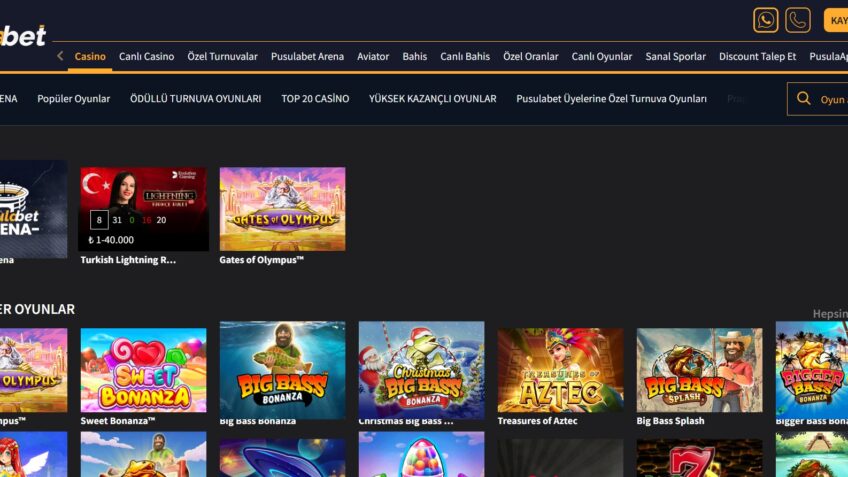
Task: Click 'Sweet Bonanza™' title text
Action: [118, 420]
